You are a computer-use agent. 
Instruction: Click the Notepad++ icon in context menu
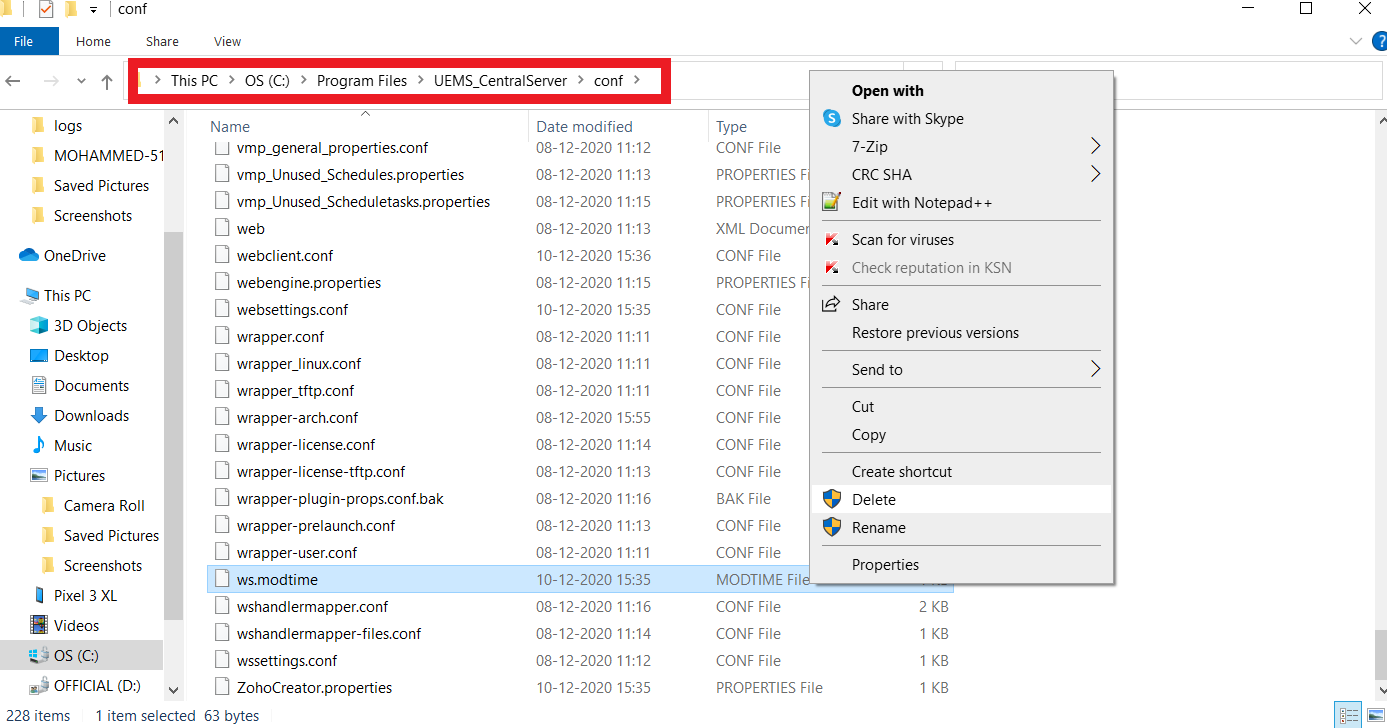(831, 202)
